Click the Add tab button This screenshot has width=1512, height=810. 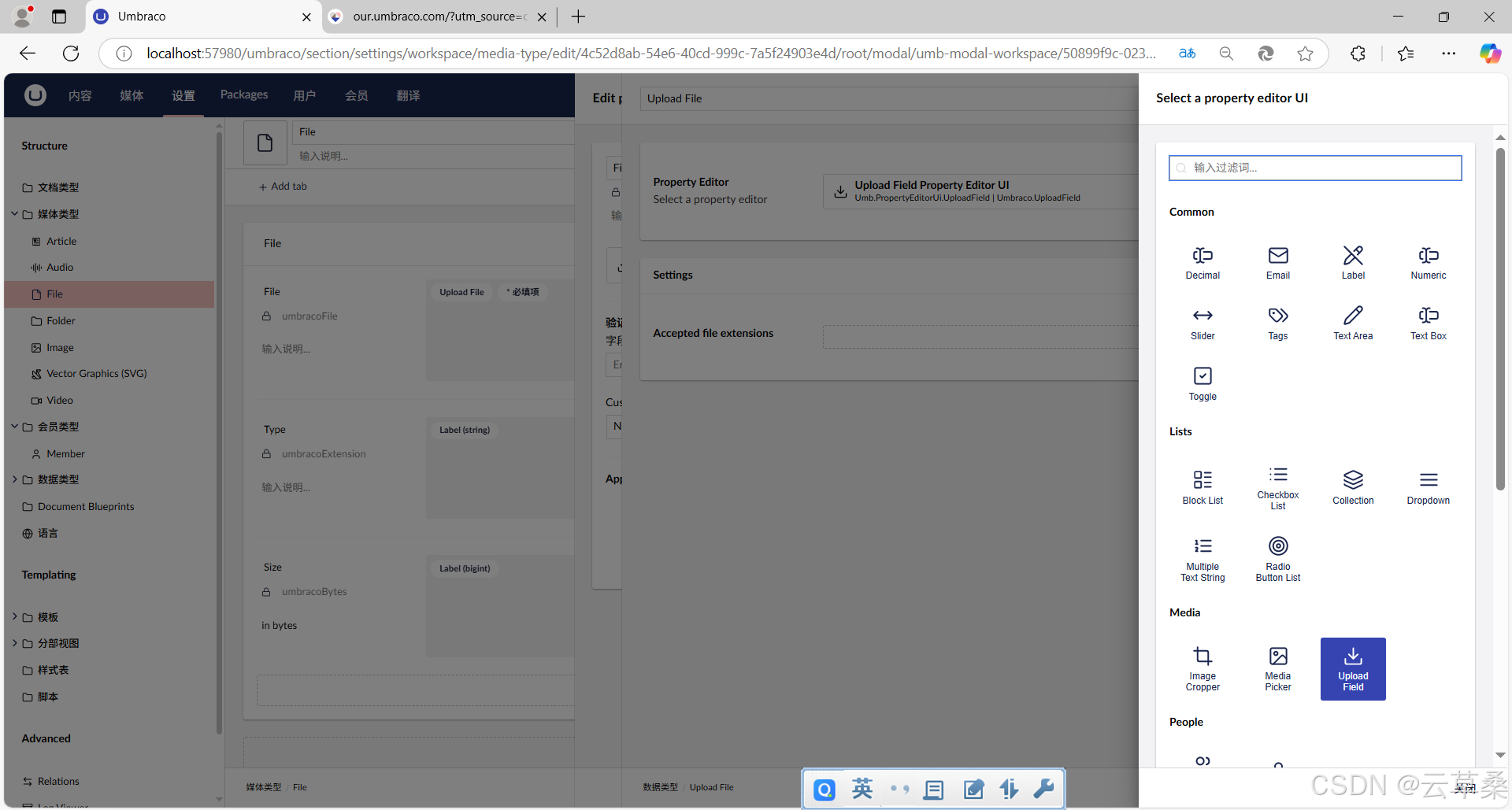(x=283, y=187)
